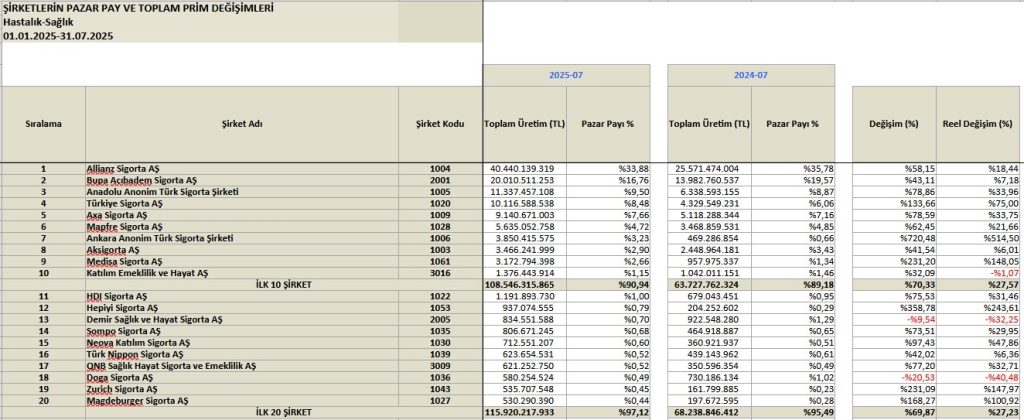Click the 'Neova Katılım Sigorta AŞ' cell
The width and height of the screenshot is (1024, 420).
tap(242, 342)
